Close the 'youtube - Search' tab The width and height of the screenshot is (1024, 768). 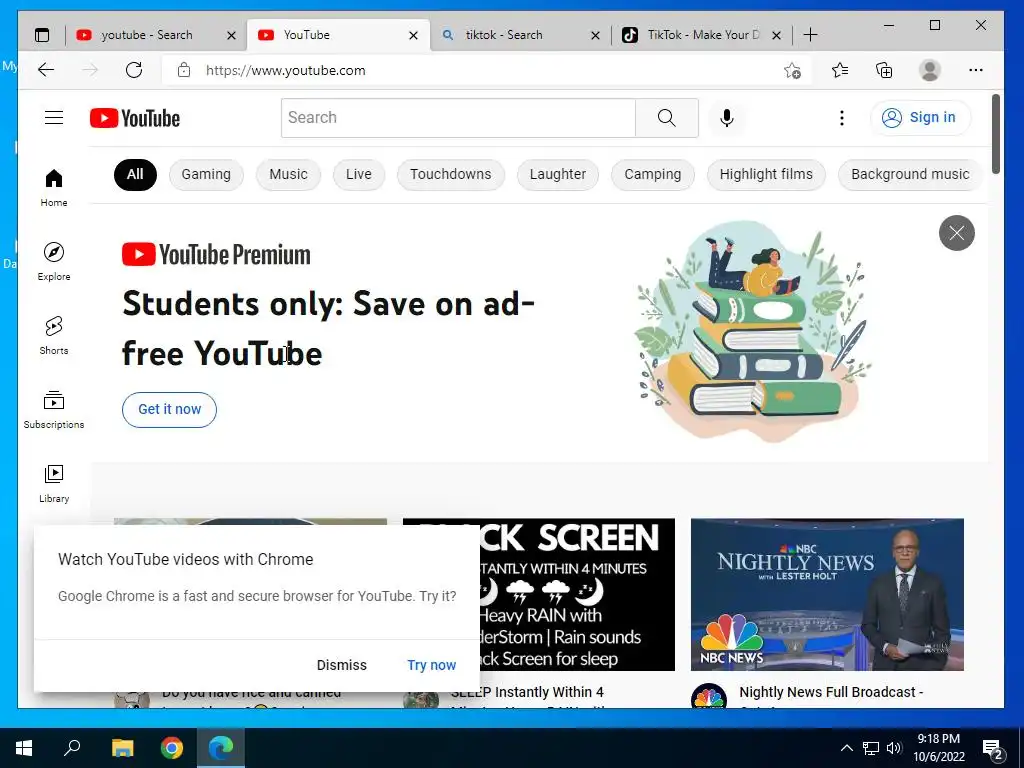(x=231, y=35)
